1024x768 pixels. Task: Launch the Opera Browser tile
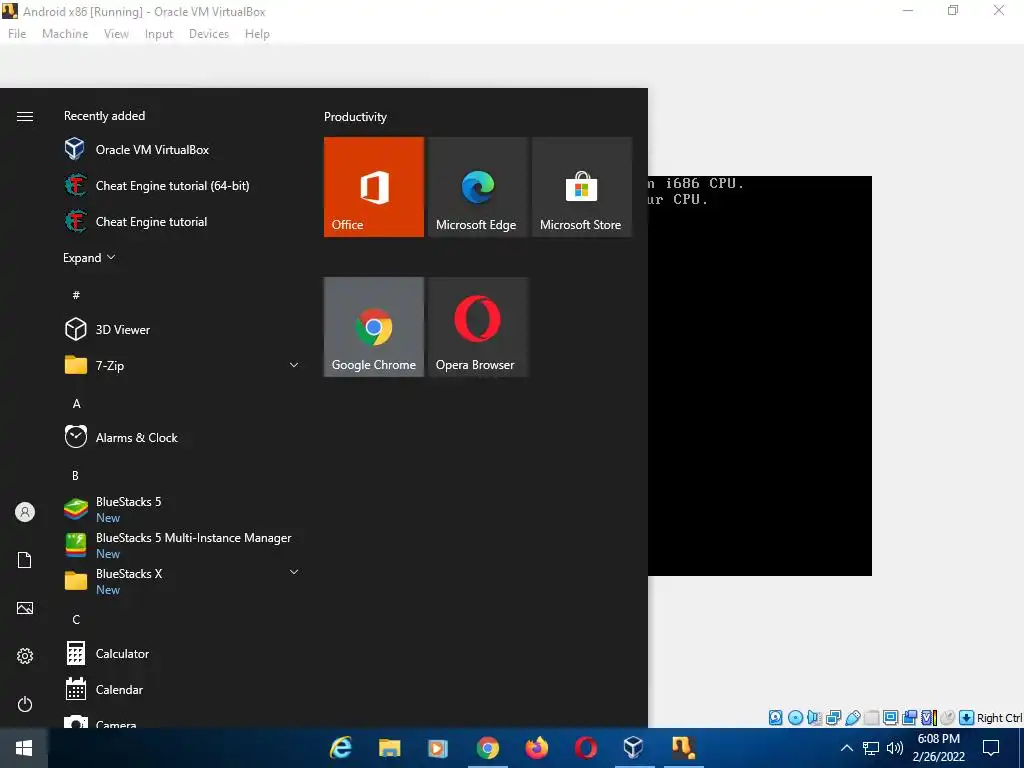coord(477,327)
